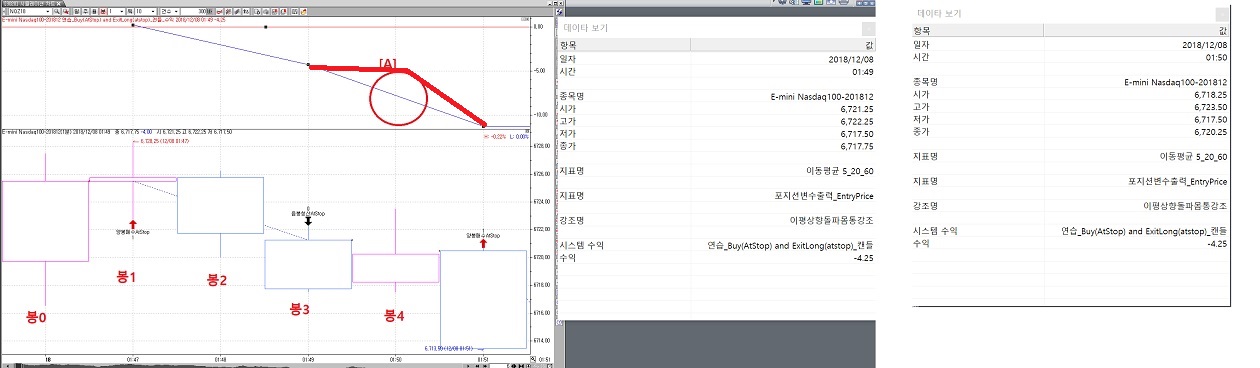This screenshot has width=1260, height=368.
Task: Expand the 건수 period-type dropdown
Action: 170,11
